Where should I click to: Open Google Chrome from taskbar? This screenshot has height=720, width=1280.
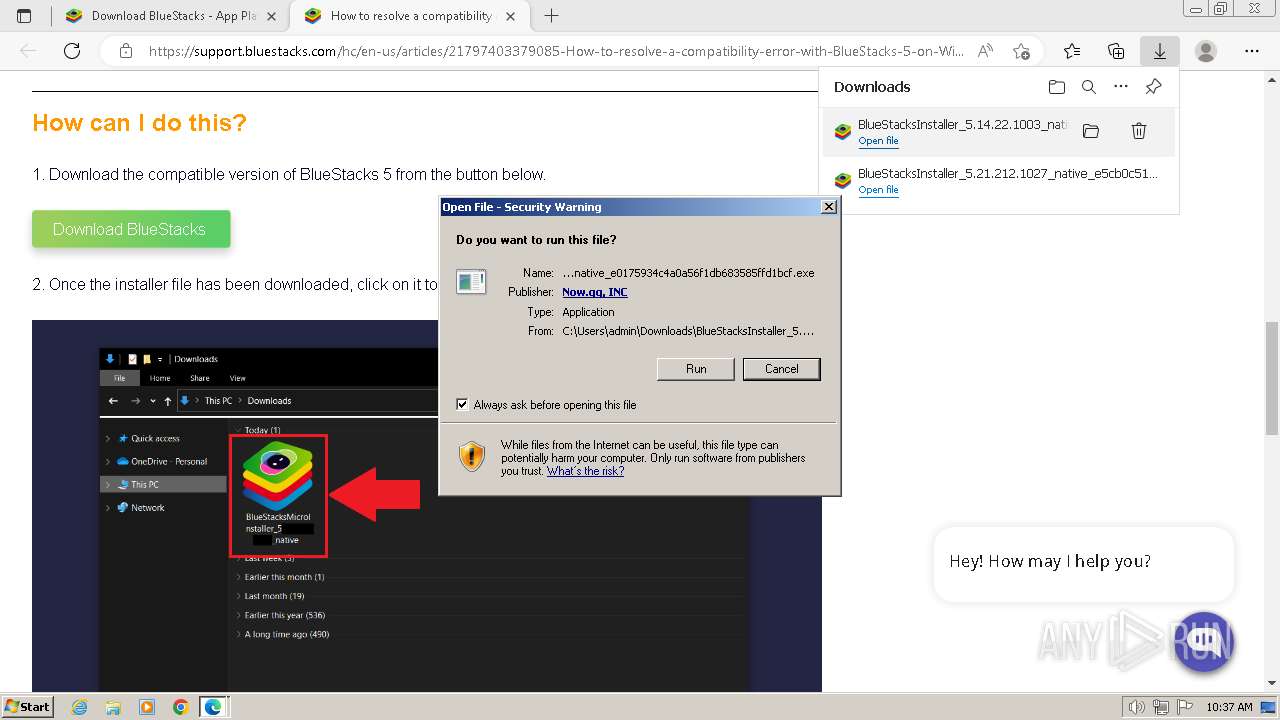[180, 707]
